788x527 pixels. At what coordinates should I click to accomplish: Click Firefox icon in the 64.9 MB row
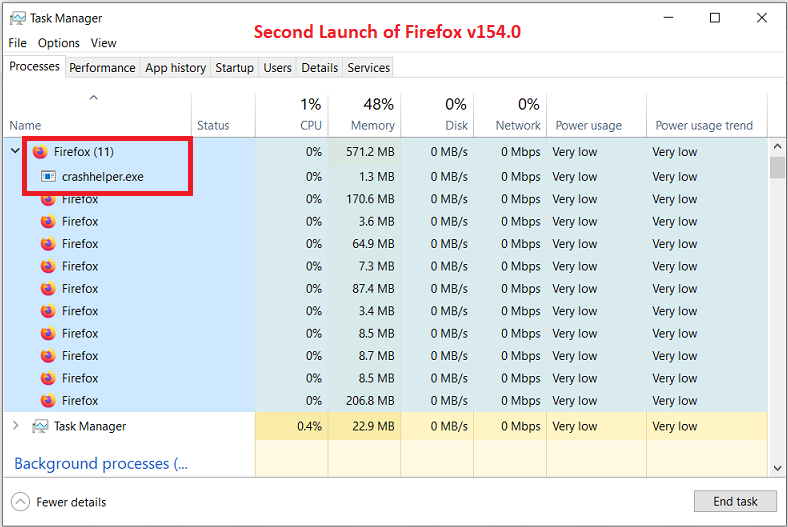click(48, 244)
